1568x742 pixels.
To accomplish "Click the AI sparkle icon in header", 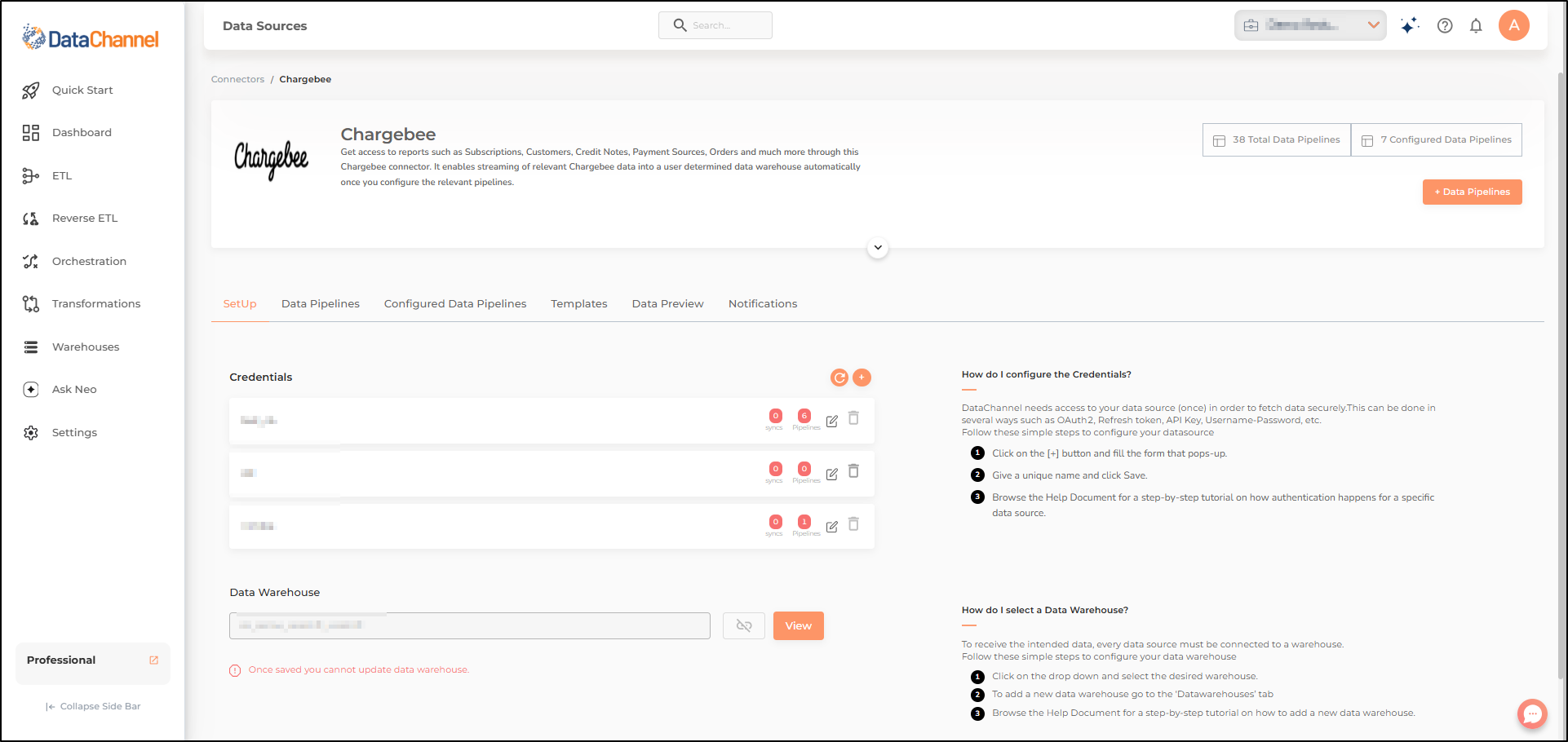I will click(1409, 25).
